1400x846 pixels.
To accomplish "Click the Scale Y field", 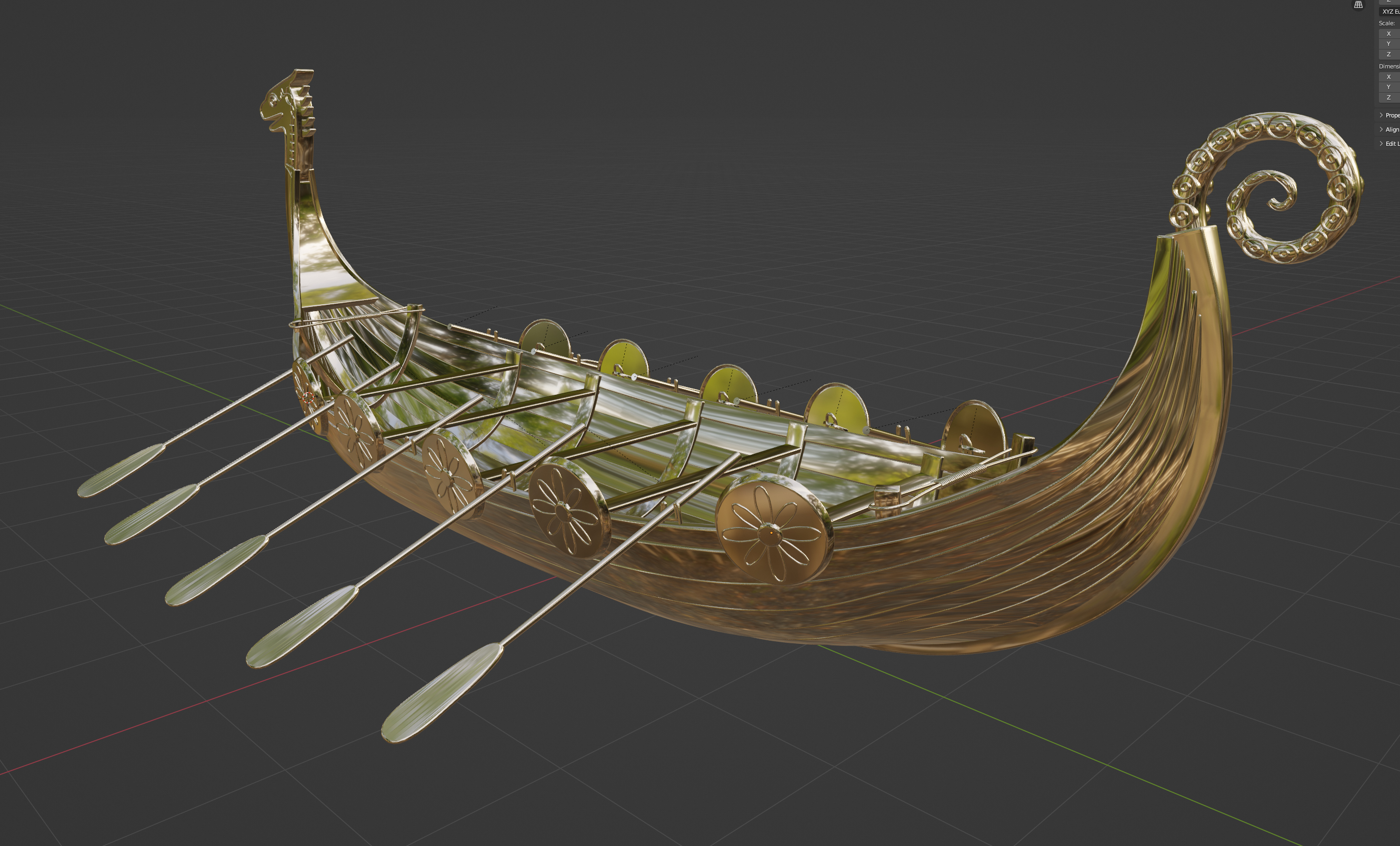I will pyautogui.click(x=1390, y=44).
